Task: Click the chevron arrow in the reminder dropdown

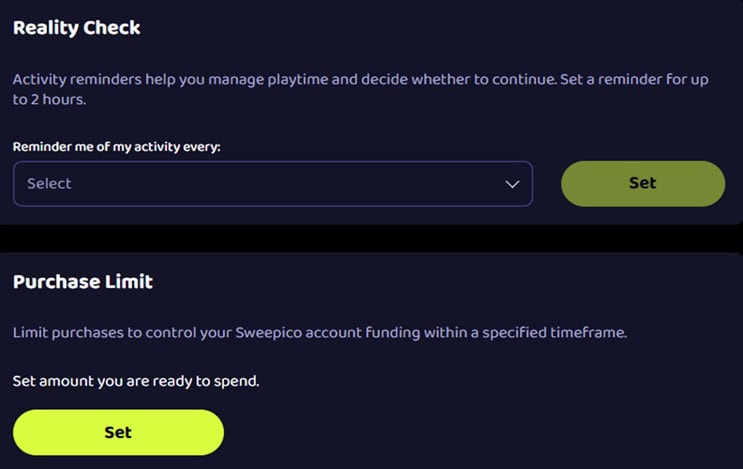Action: [x=512, y=184]
